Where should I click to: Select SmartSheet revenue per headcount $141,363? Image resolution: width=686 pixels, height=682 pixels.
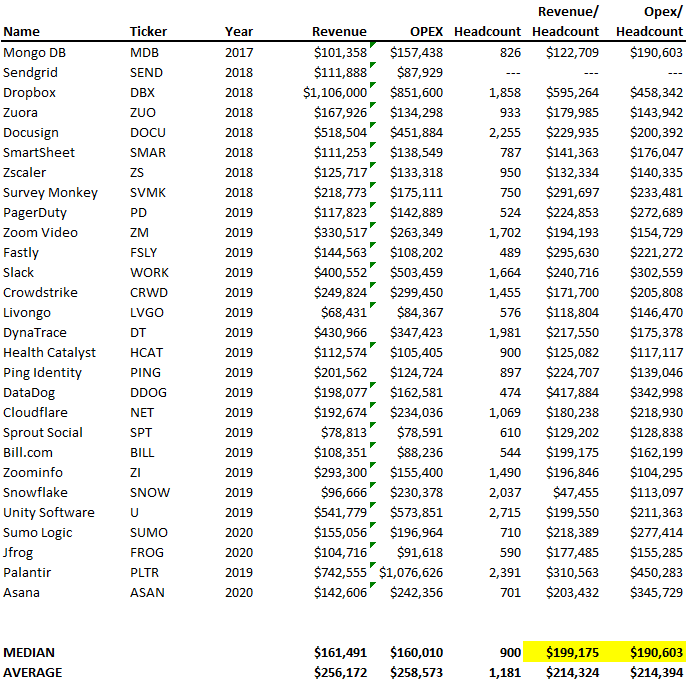(x=572, y=153)
